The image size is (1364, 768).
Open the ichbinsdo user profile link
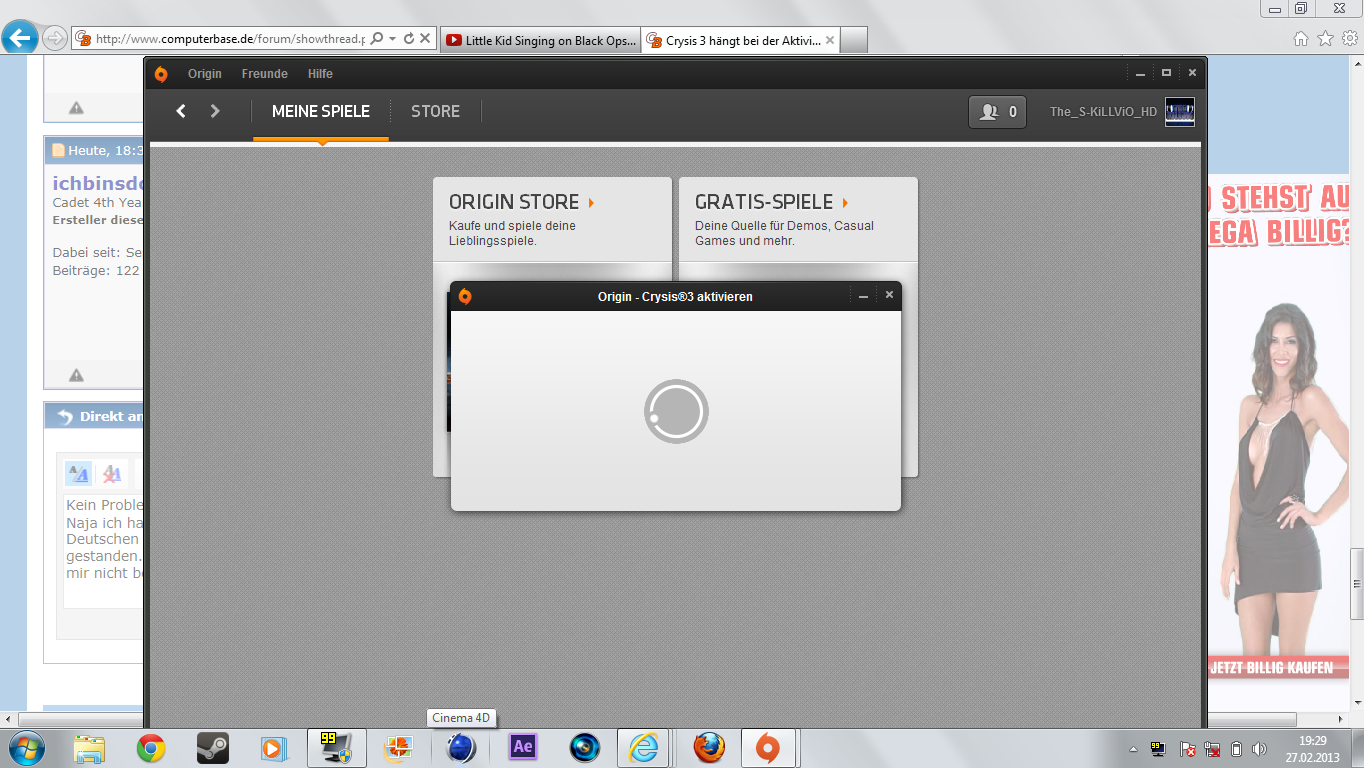[x=99, y=184]
